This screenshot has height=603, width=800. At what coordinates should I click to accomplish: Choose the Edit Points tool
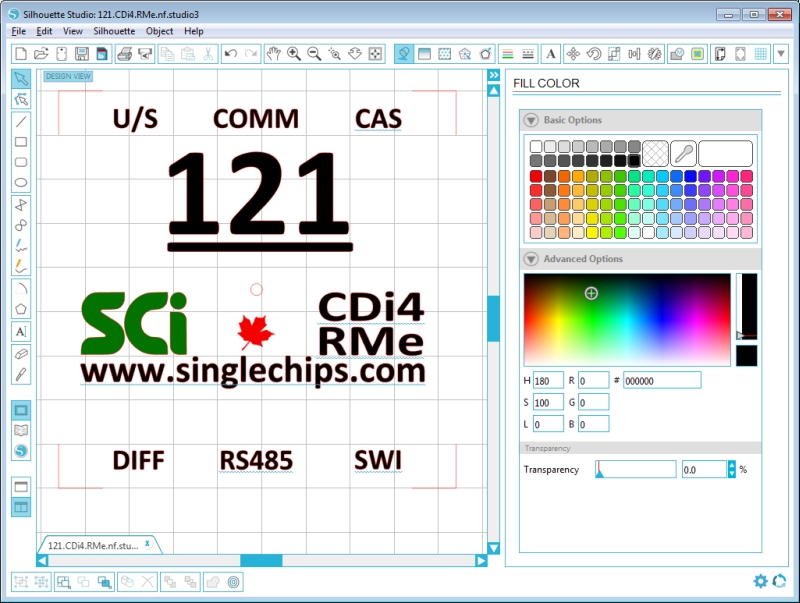coord(21,99)
